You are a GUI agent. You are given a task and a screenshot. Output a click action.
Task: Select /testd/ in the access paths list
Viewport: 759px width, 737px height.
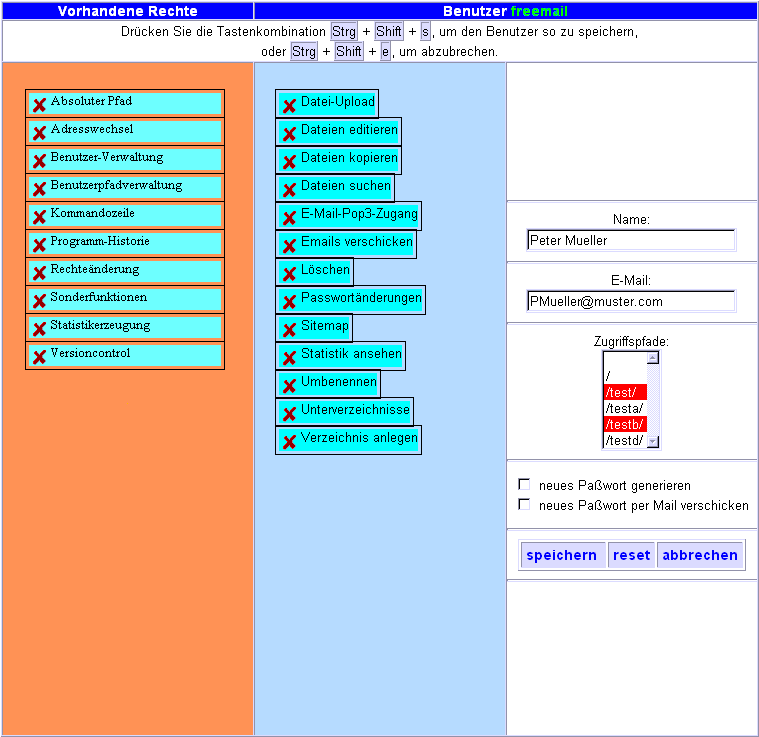tap(624, 440)
